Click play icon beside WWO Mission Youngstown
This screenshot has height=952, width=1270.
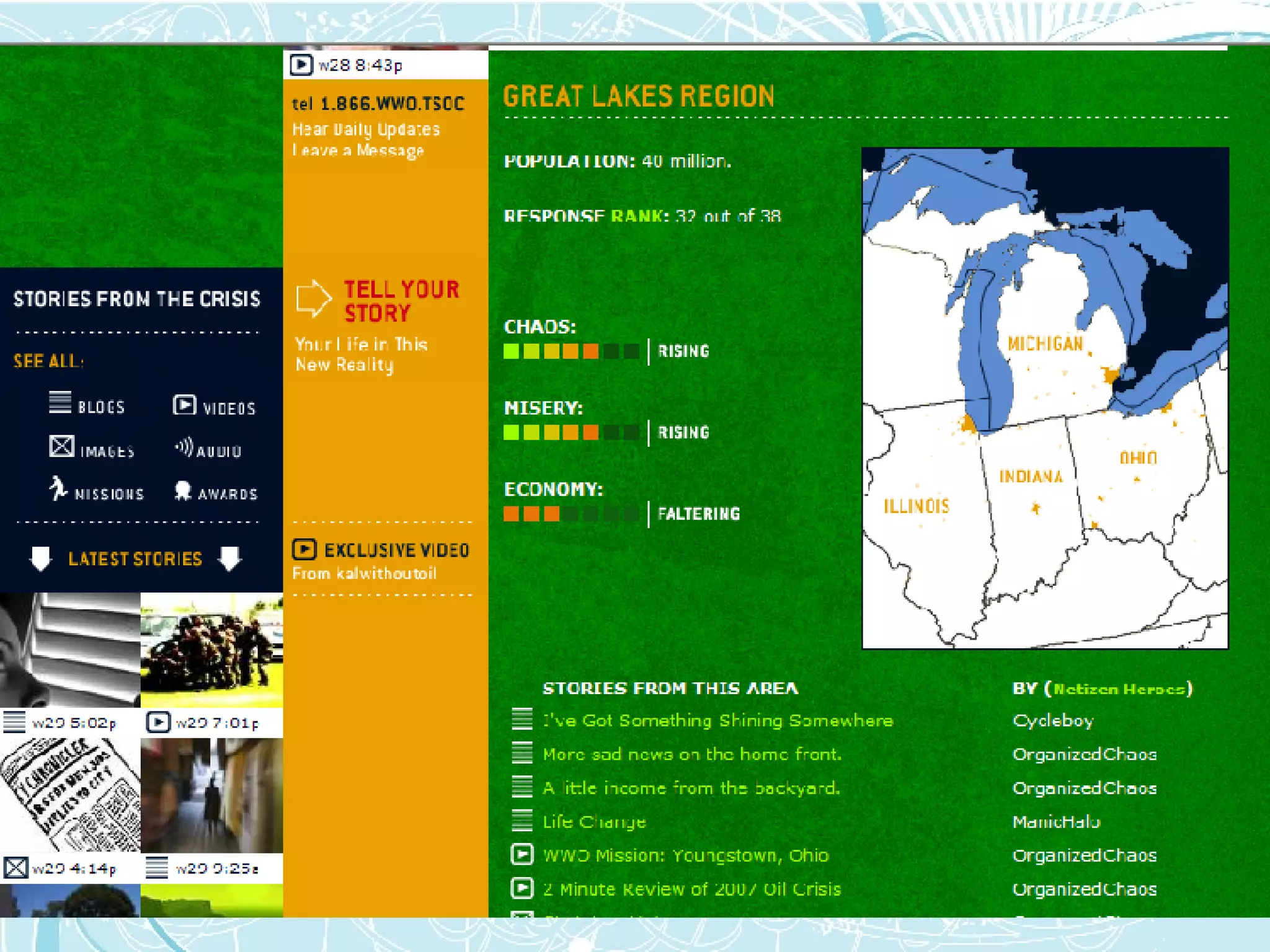(522, 855)
